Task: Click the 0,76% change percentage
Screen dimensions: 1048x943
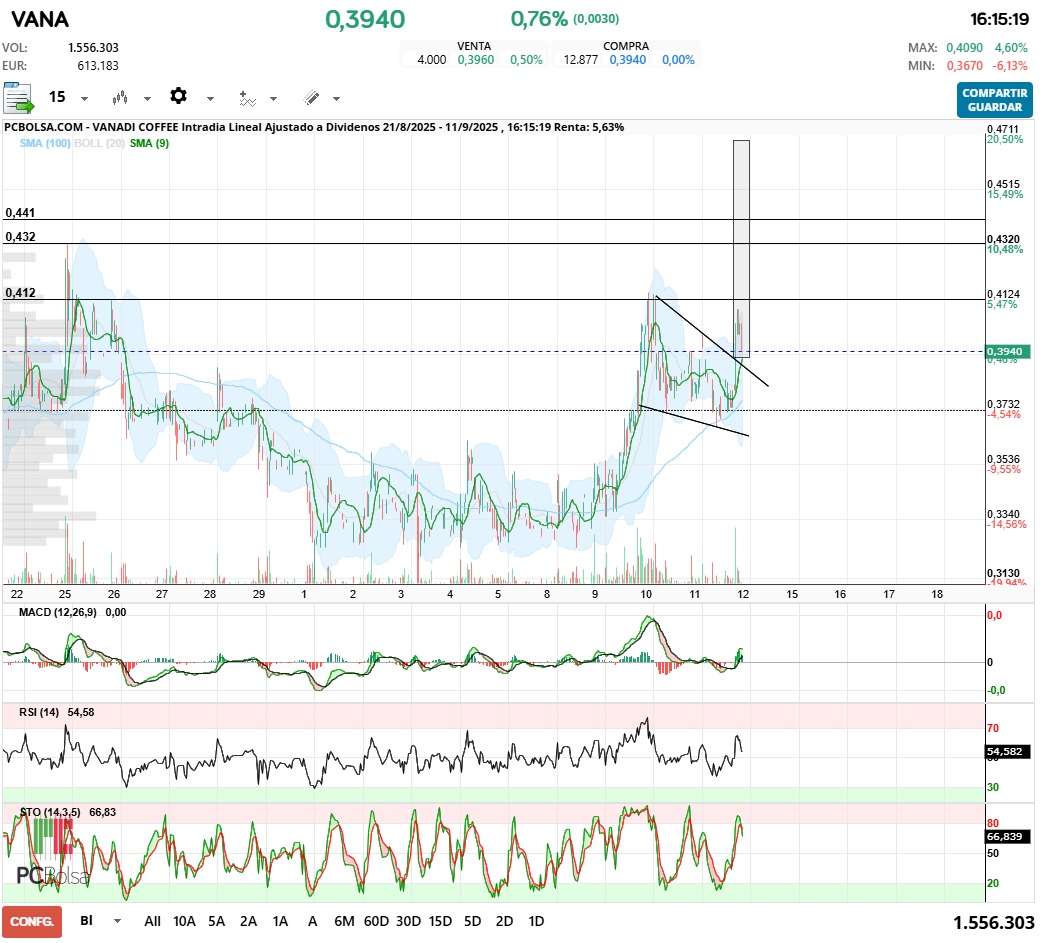Action: coord(539,19)
